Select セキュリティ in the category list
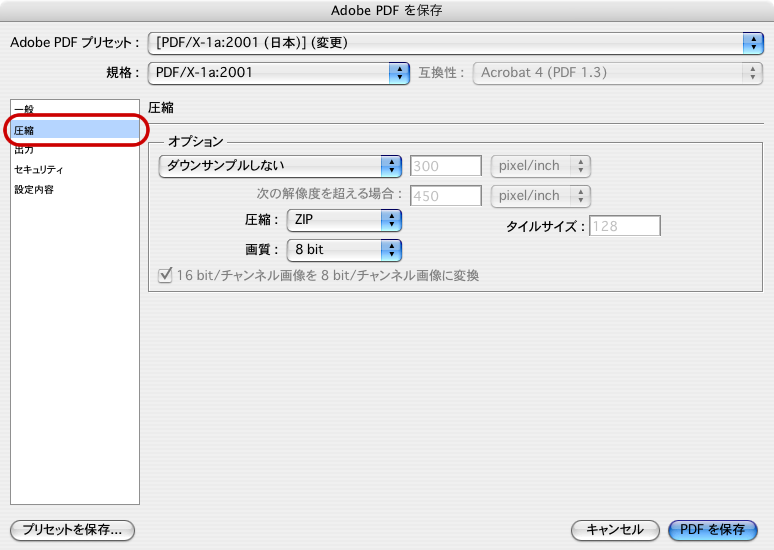Image resolution: width=774 pixels, height=550 pixels. point(75,170)
